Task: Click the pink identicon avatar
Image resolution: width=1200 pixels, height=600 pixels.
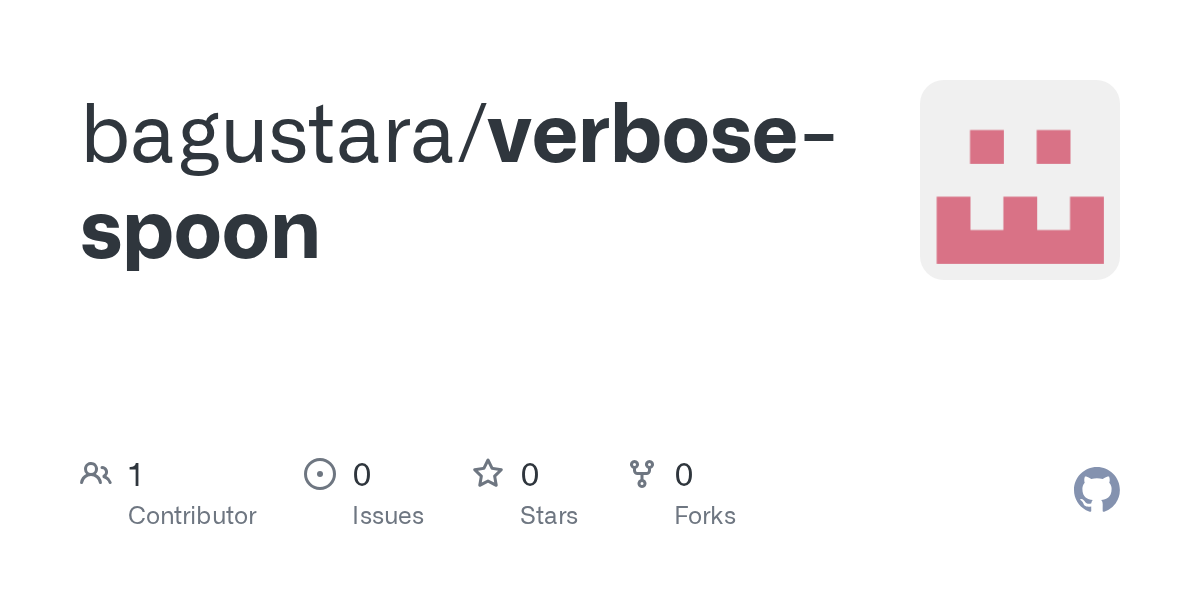Action: 1019,180
